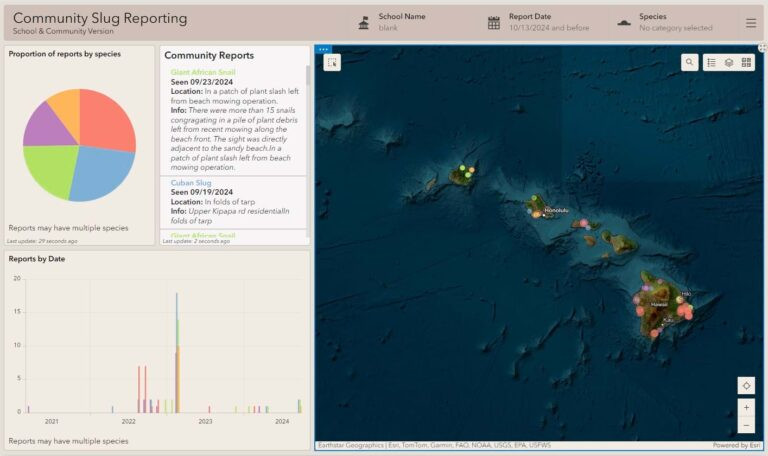Click the Esri attribution link

point(736,445)
